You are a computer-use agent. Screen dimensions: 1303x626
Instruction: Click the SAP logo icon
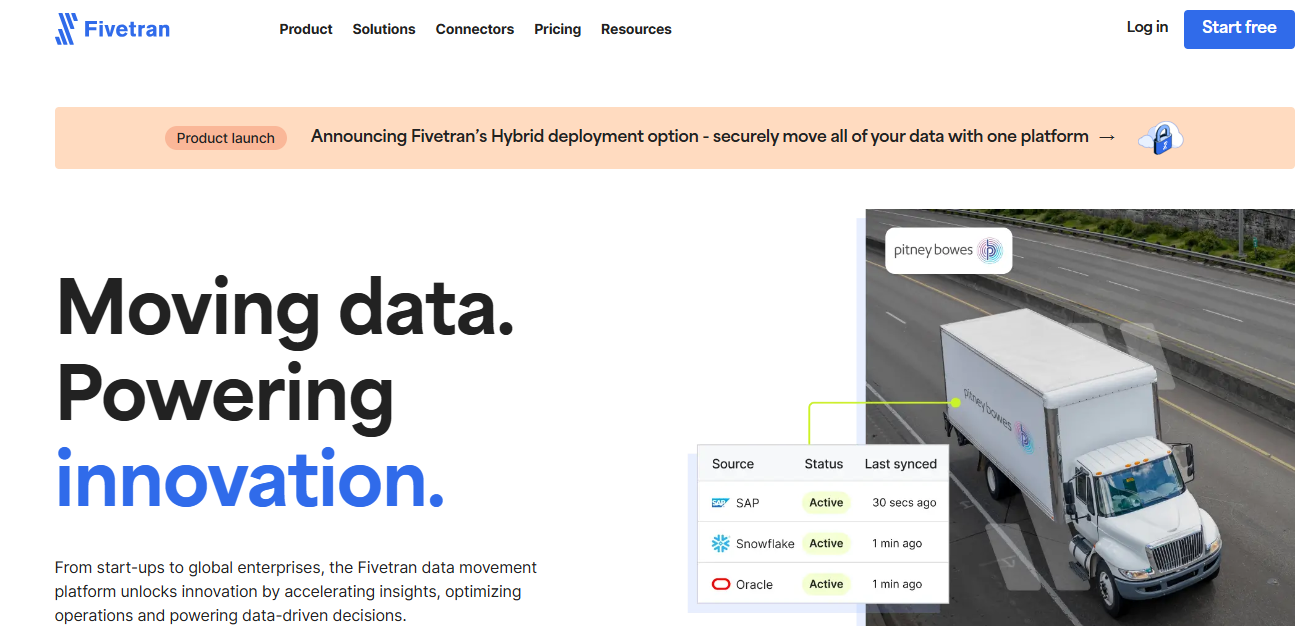720,503
